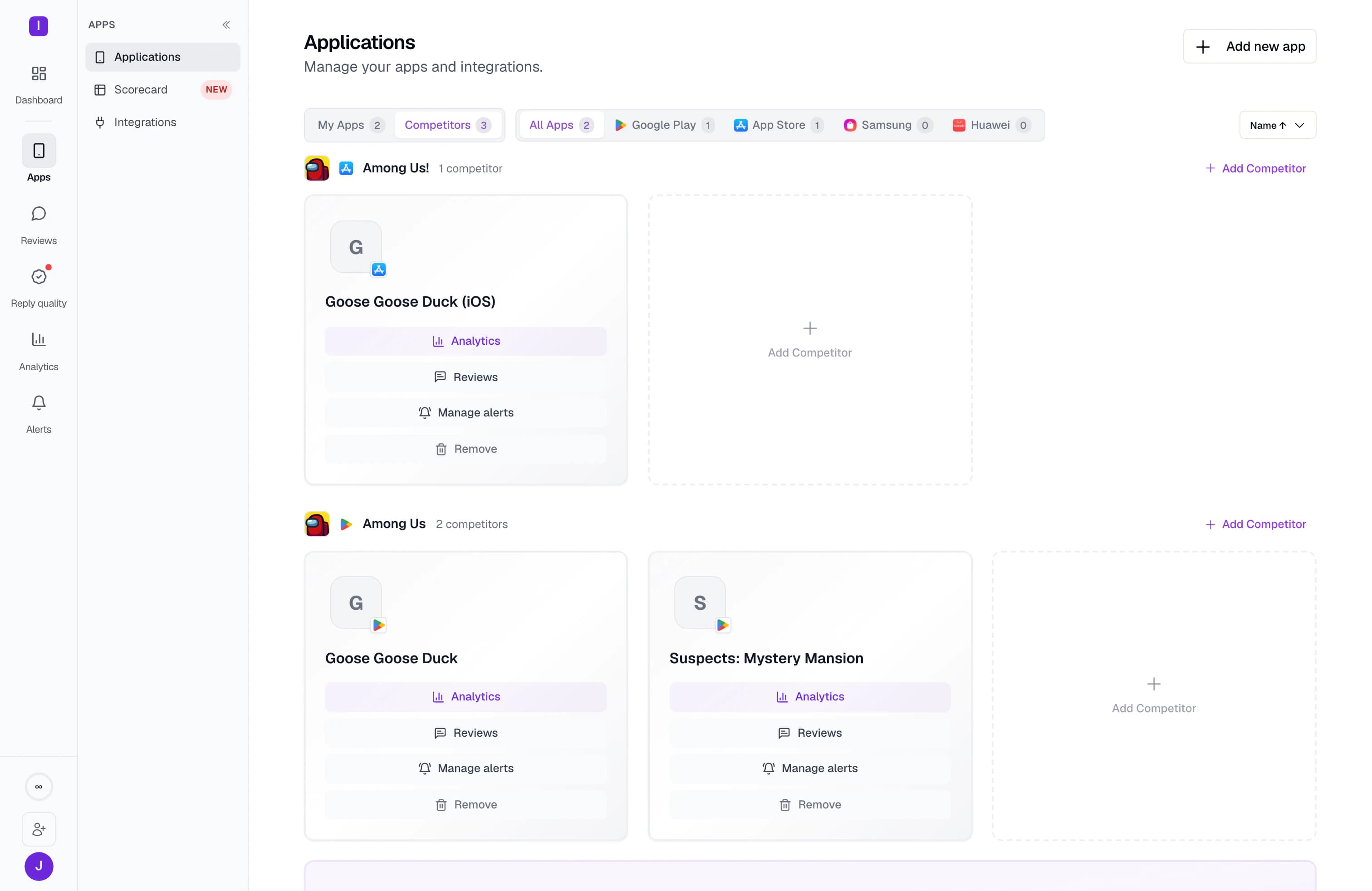Click the NEW badge next to Scorecard
The image size is (1372, 891).
216,89
